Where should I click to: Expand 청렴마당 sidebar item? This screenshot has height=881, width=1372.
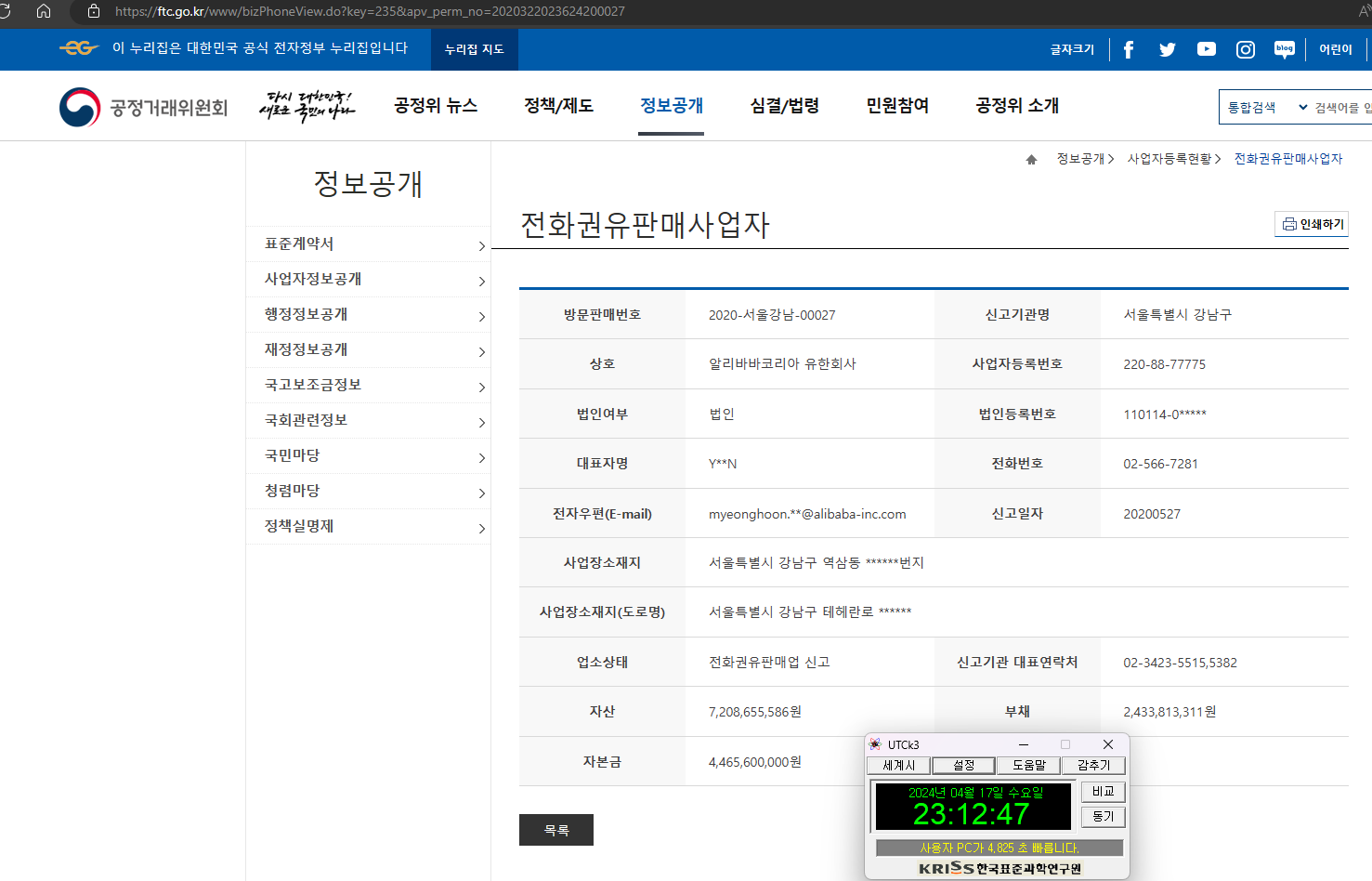(369, 492)
